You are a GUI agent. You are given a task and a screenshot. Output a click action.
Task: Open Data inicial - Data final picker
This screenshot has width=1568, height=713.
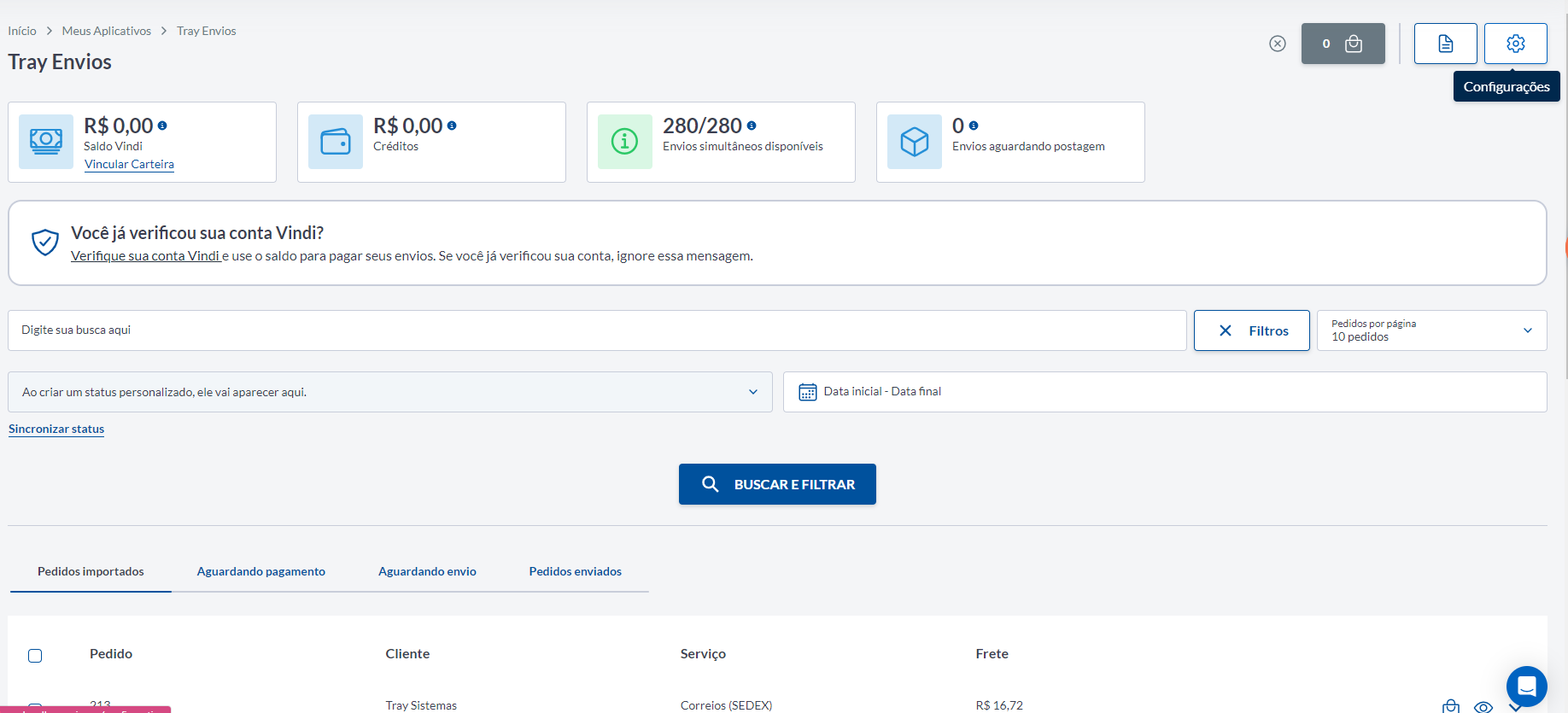[x=1165, y=392]
